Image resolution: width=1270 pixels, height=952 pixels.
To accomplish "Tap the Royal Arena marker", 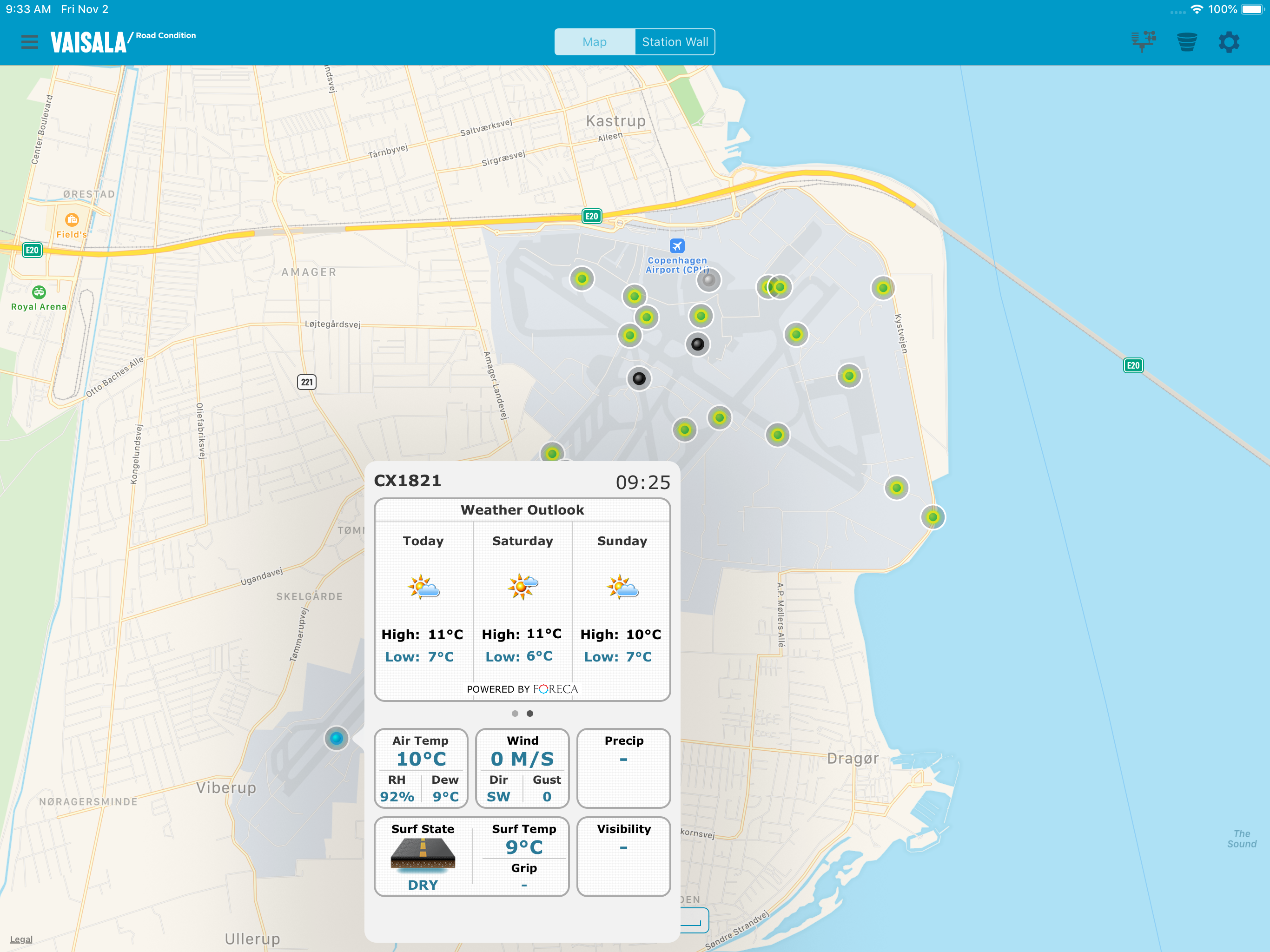I will tap(39, 292).
